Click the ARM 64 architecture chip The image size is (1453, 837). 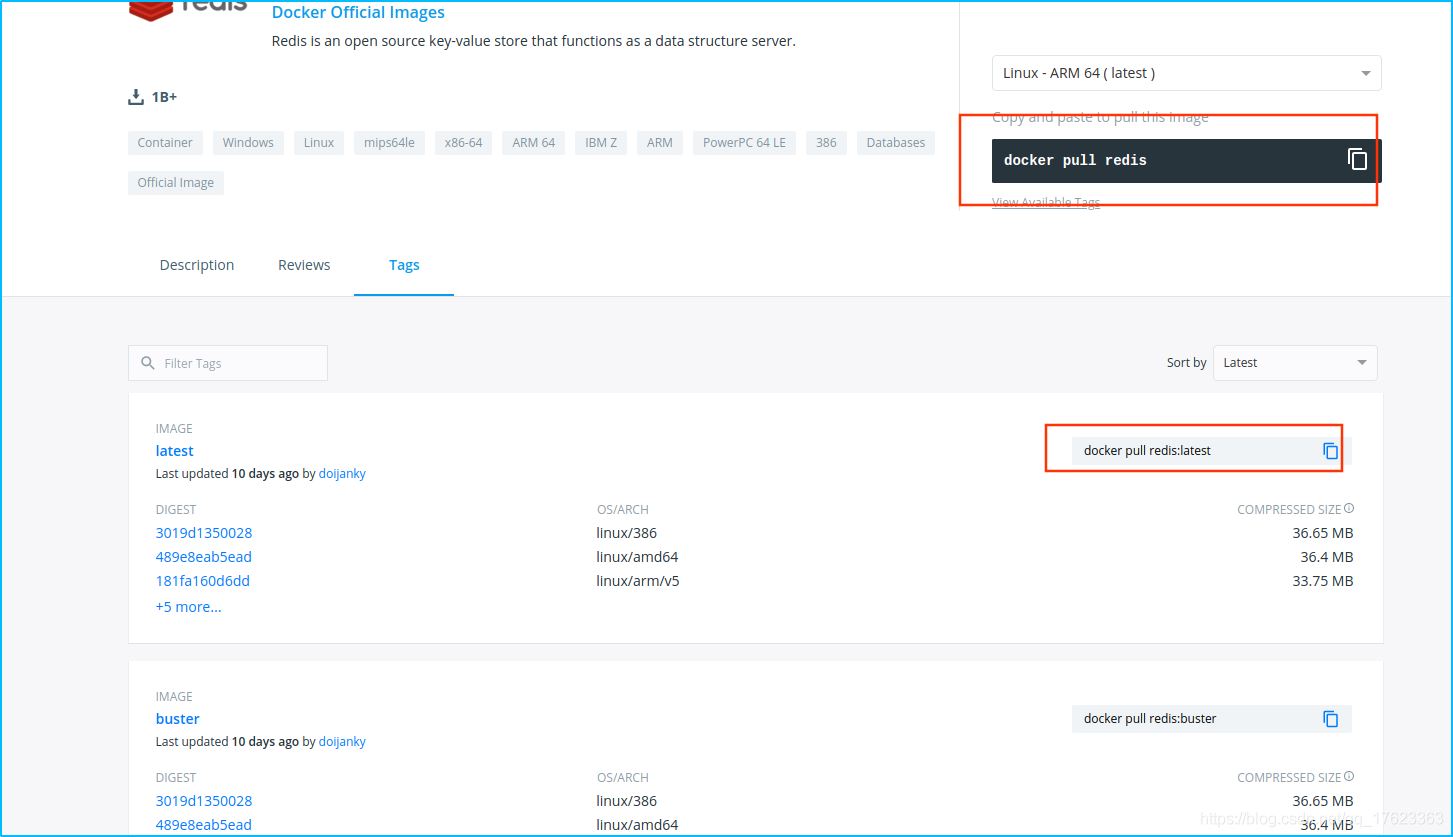(x=534, y=143)
